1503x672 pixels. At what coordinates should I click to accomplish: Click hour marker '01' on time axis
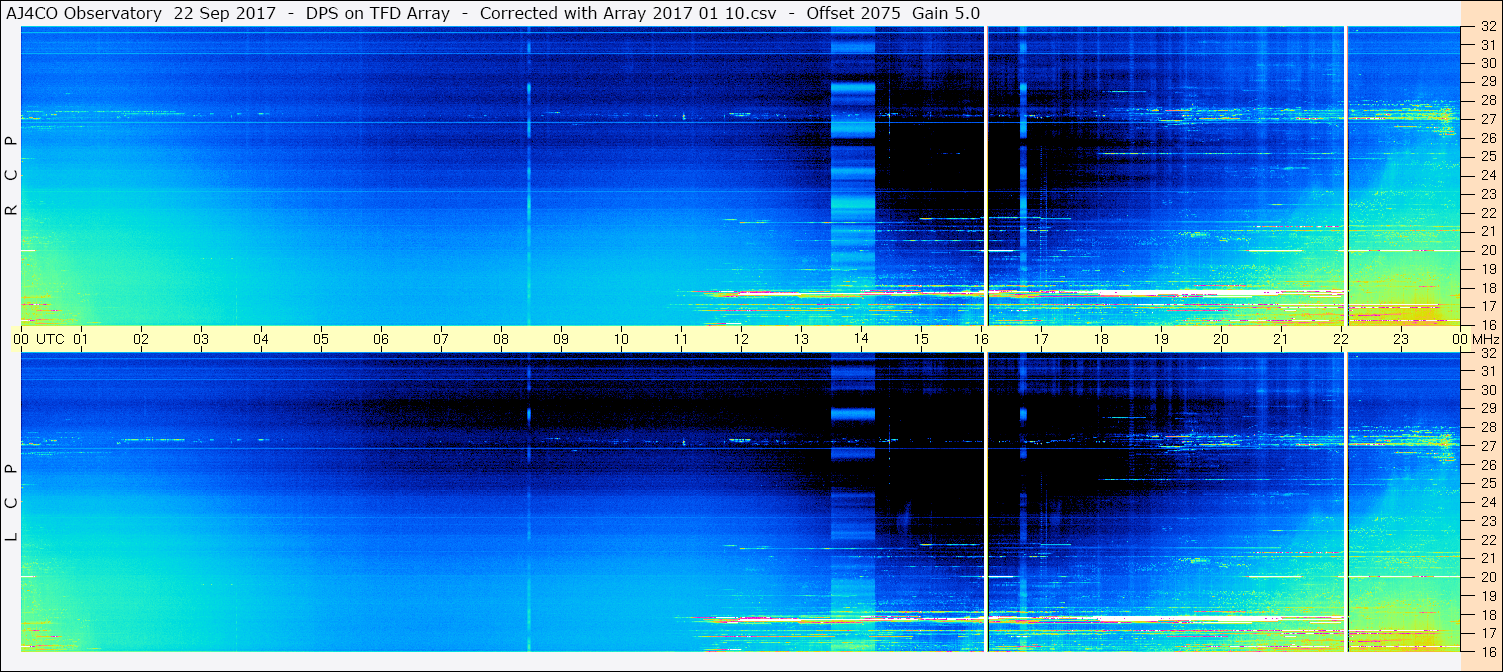click(x=81, y=339)
